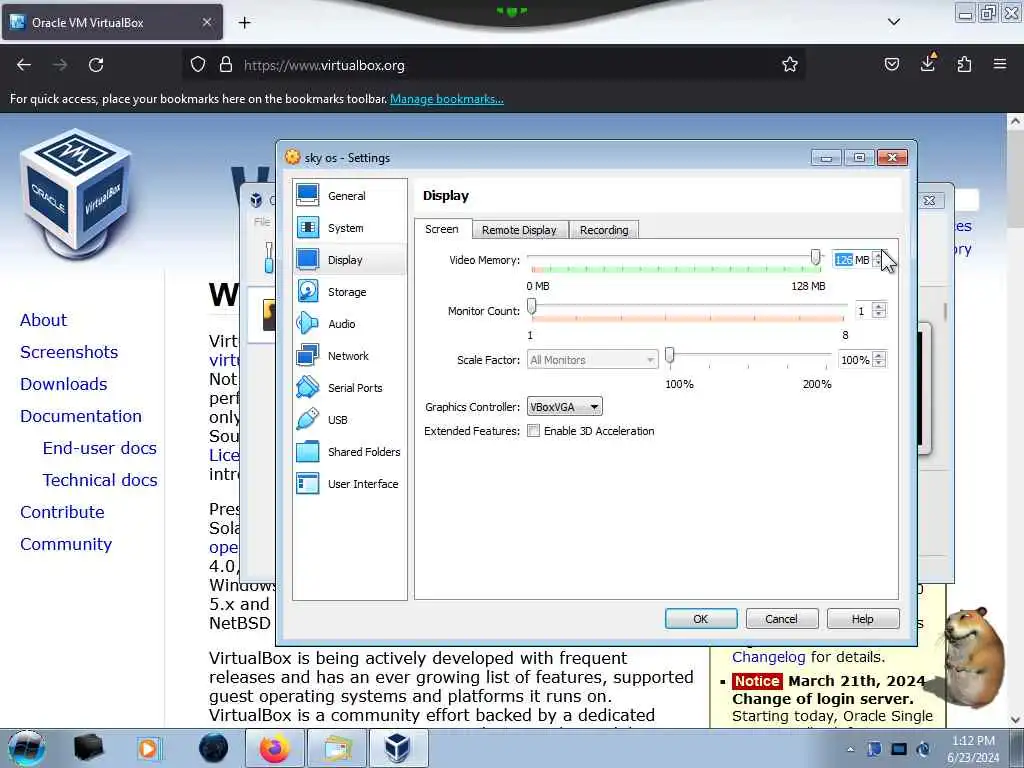Switch to the Screen tab

point(442,229)
